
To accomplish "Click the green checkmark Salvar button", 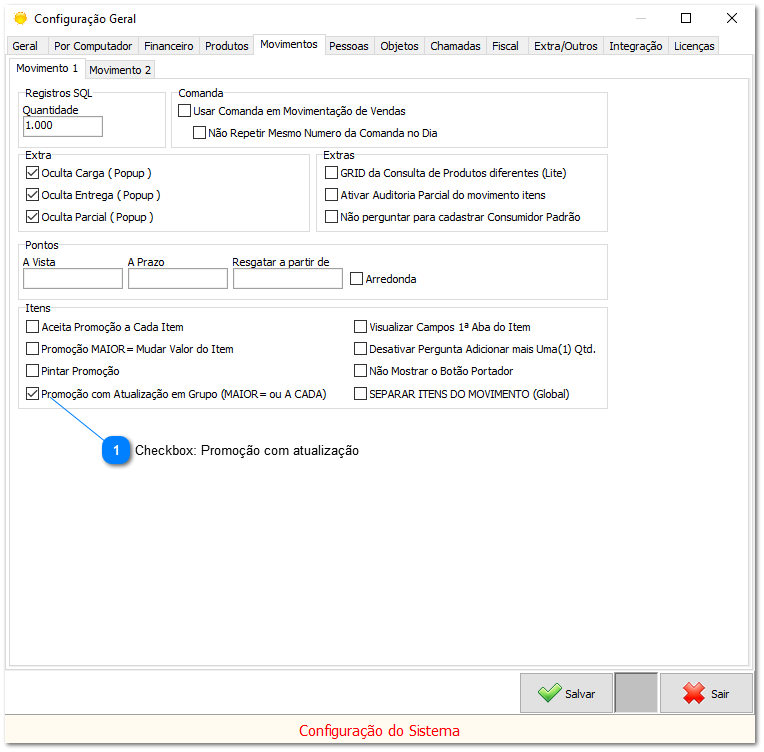I will (x=566, y=693).
